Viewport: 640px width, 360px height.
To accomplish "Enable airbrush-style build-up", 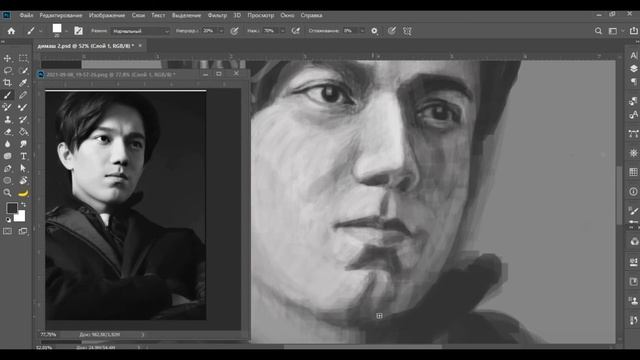I will (296, 31).
